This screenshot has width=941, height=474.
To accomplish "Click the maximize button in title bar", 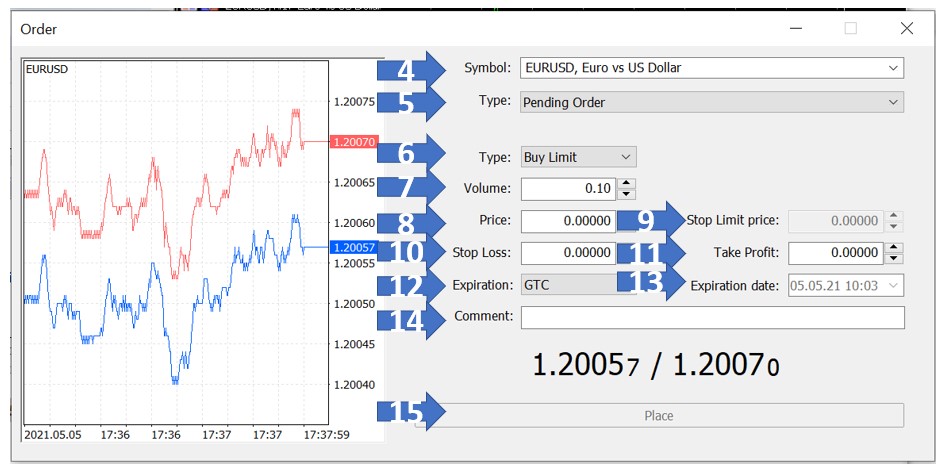I will coord(851,28).
